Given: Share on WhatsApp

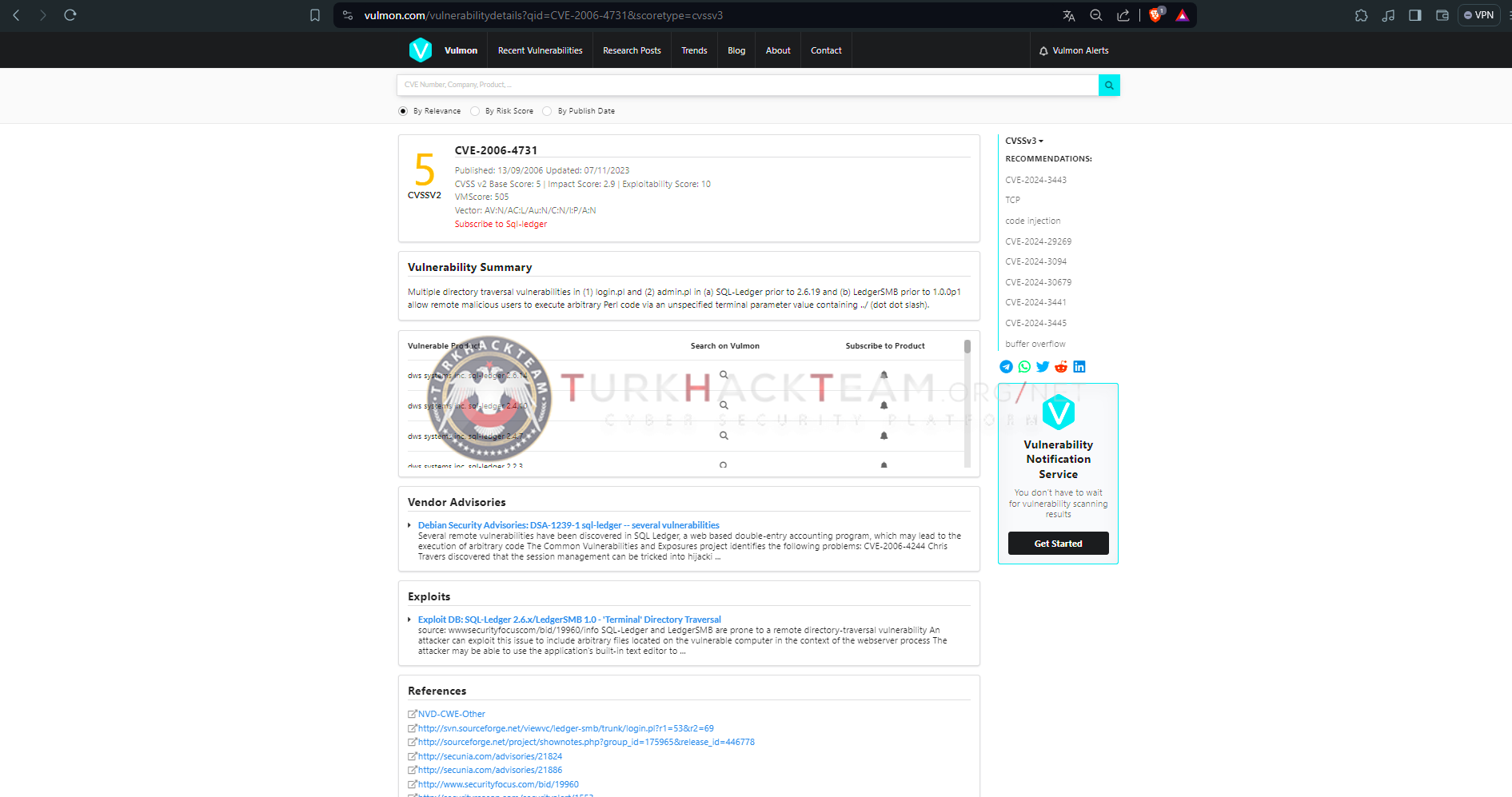Looking at the screenshot, I should tap(1024, 367).
